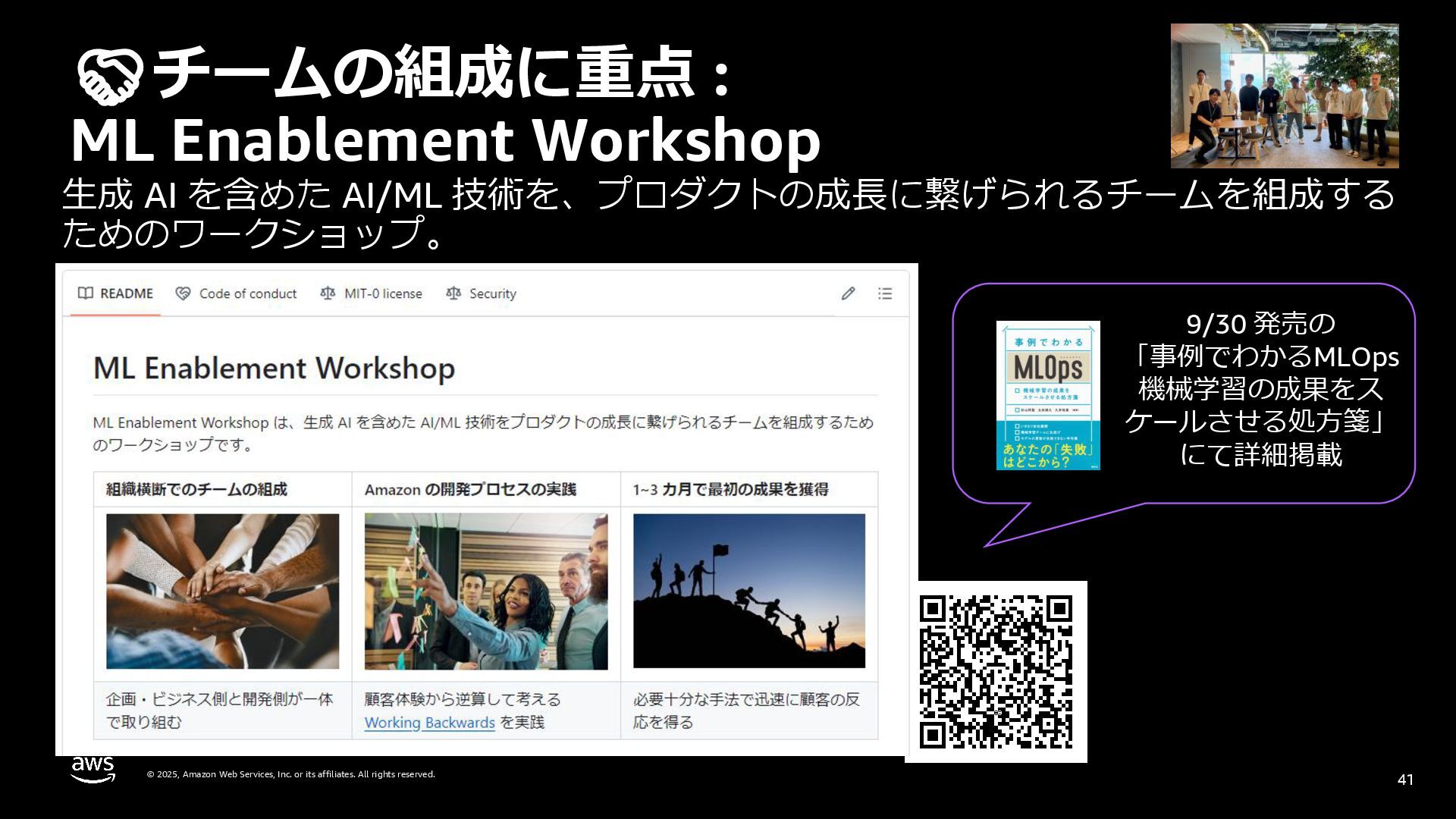This screenshot has height=819, width=1456.
Task: Click the pencil edit icon in README header
Action: (x=848, y=293)
